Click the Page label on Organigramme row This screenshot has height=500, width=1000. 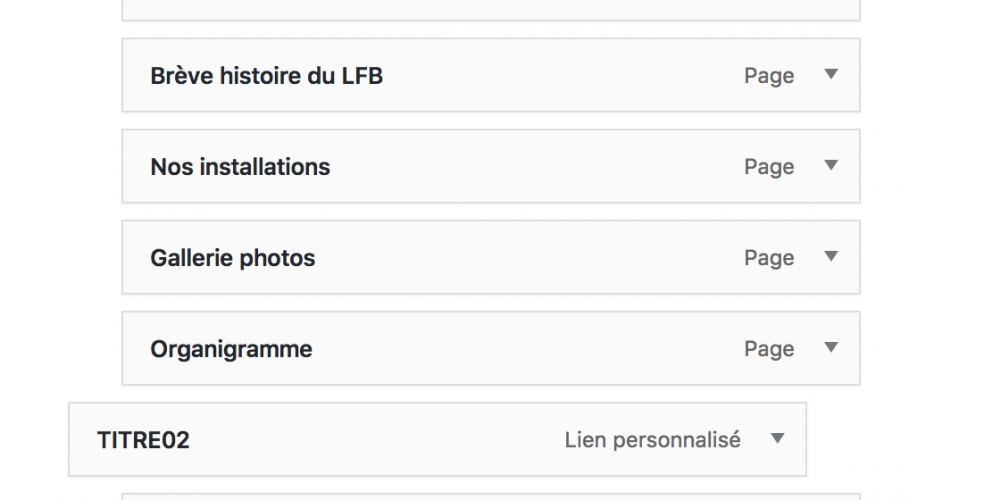pos(769,349)
